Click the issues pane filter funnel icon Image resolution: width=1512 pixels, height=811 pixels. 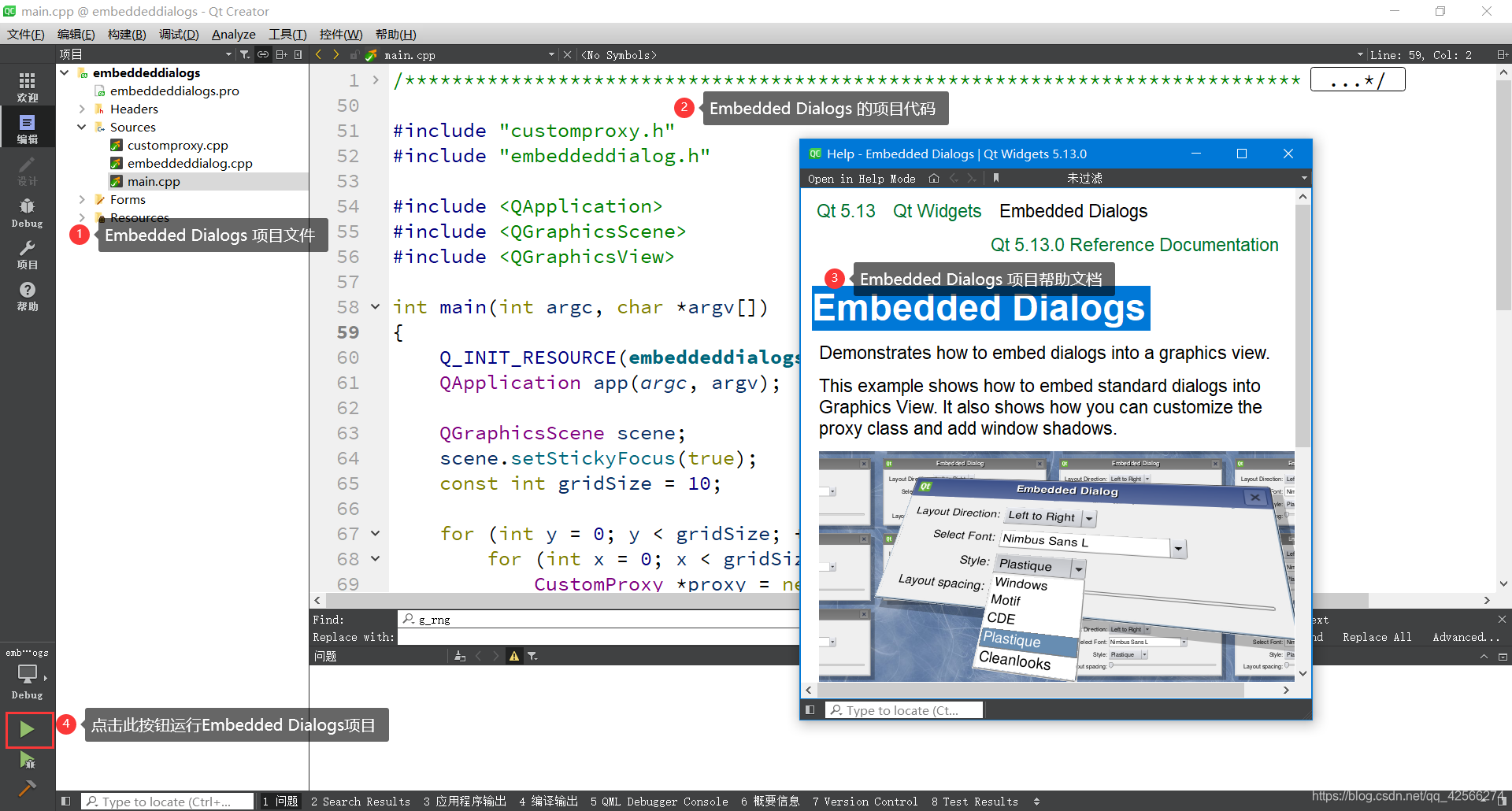coord(533,656)
